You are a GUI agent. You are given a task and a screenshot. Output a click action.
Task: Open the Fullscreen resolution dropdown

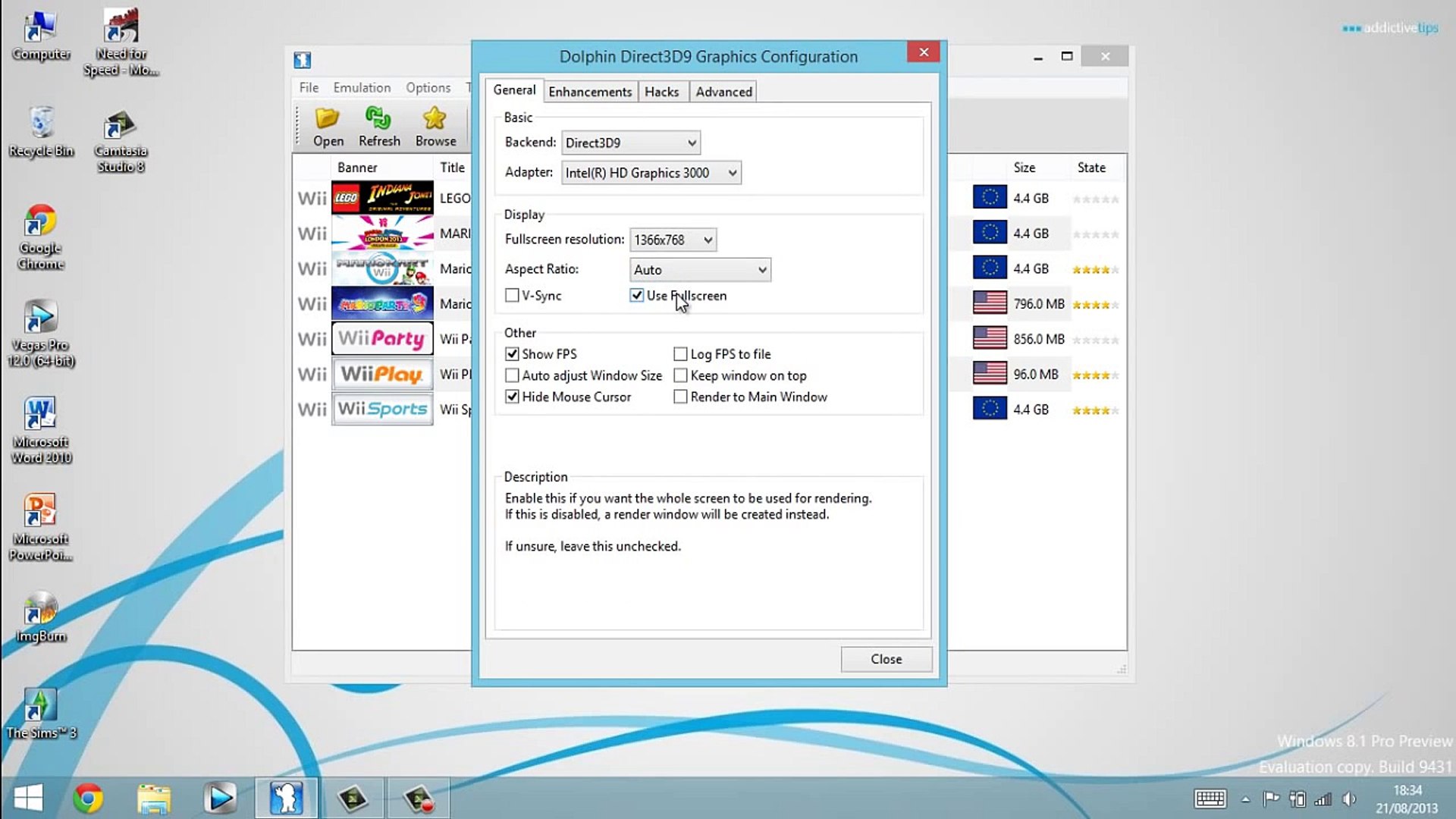(x=673, y=240)
